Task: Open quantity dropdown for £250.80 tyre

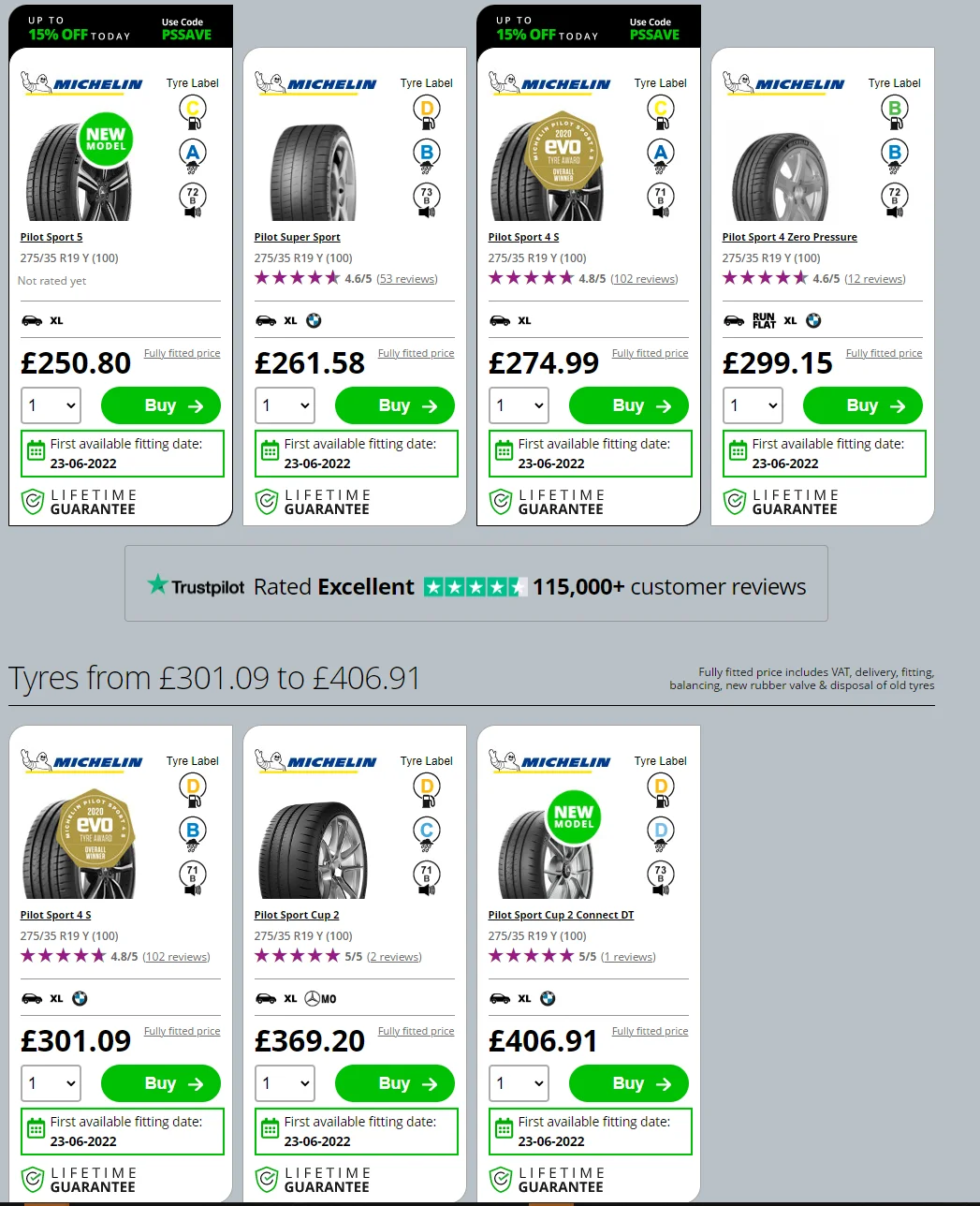Action: coord(51,405)
